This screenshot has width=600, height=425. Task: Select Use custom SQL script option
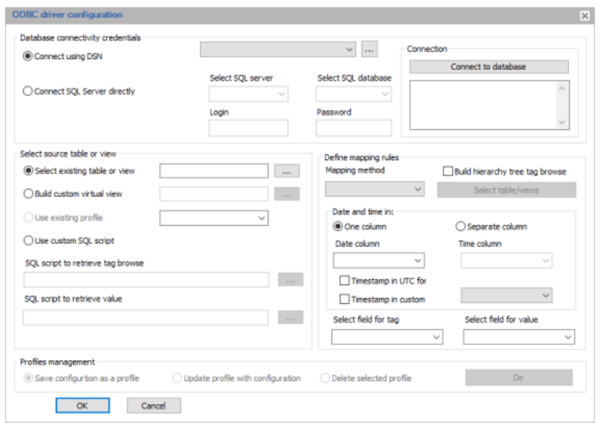29,240
